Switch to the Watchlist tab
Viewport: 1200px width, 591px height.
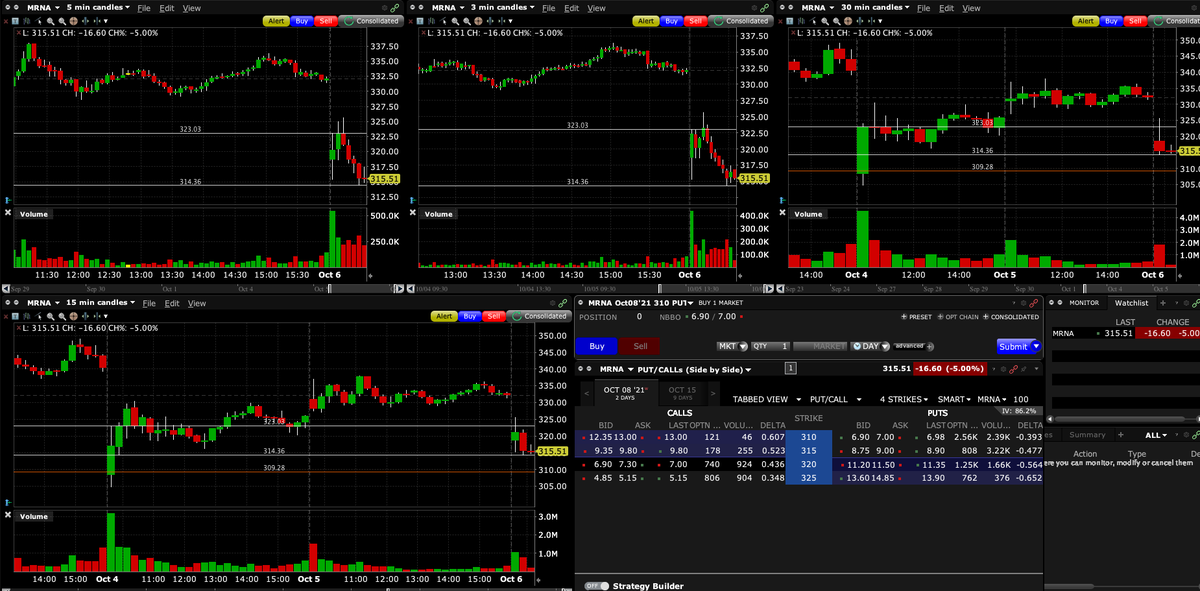1131,302
